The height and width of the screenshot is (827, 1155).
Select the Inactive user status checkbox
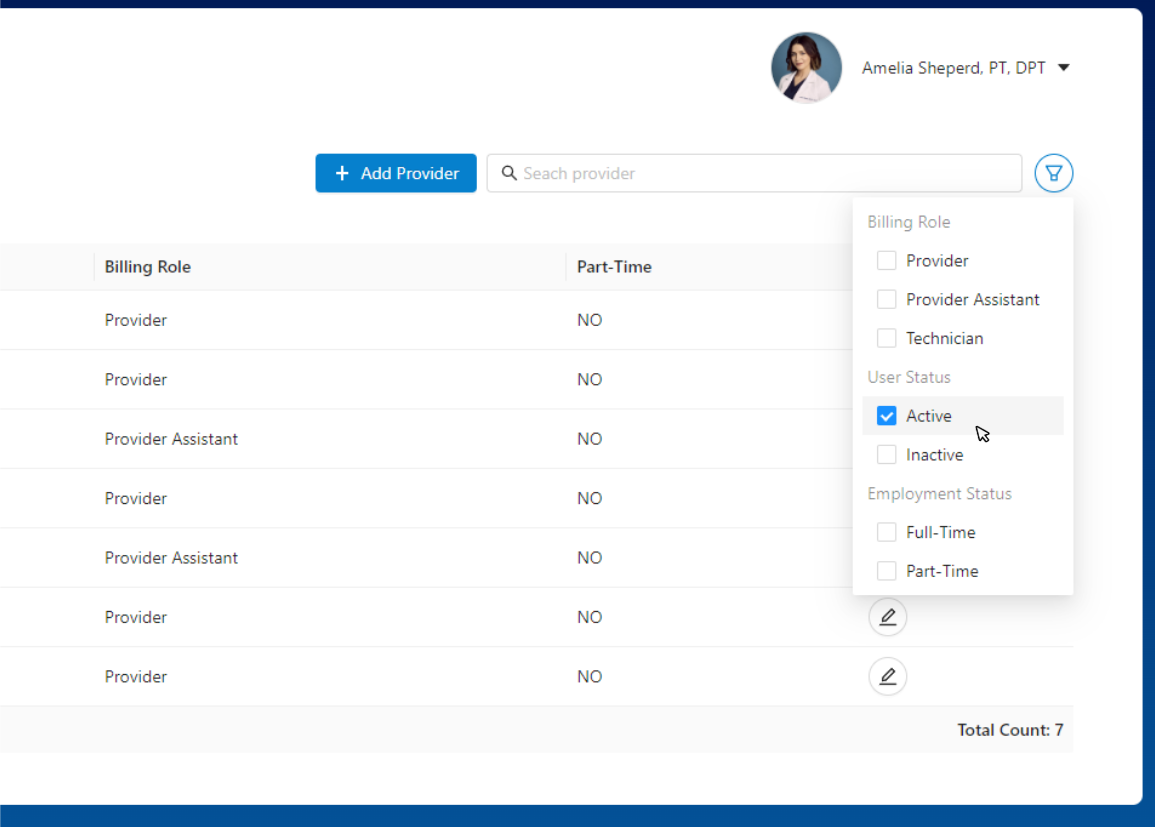[886, 455]
